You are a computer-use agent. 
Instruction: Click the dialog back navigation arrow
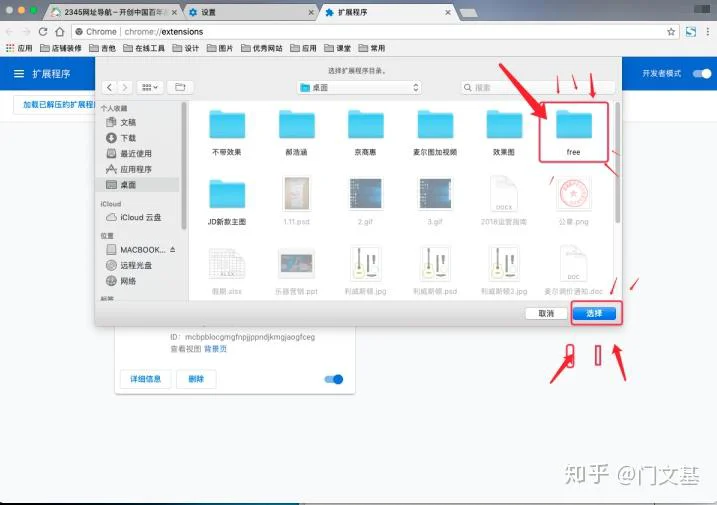click(x=110, y=87)
